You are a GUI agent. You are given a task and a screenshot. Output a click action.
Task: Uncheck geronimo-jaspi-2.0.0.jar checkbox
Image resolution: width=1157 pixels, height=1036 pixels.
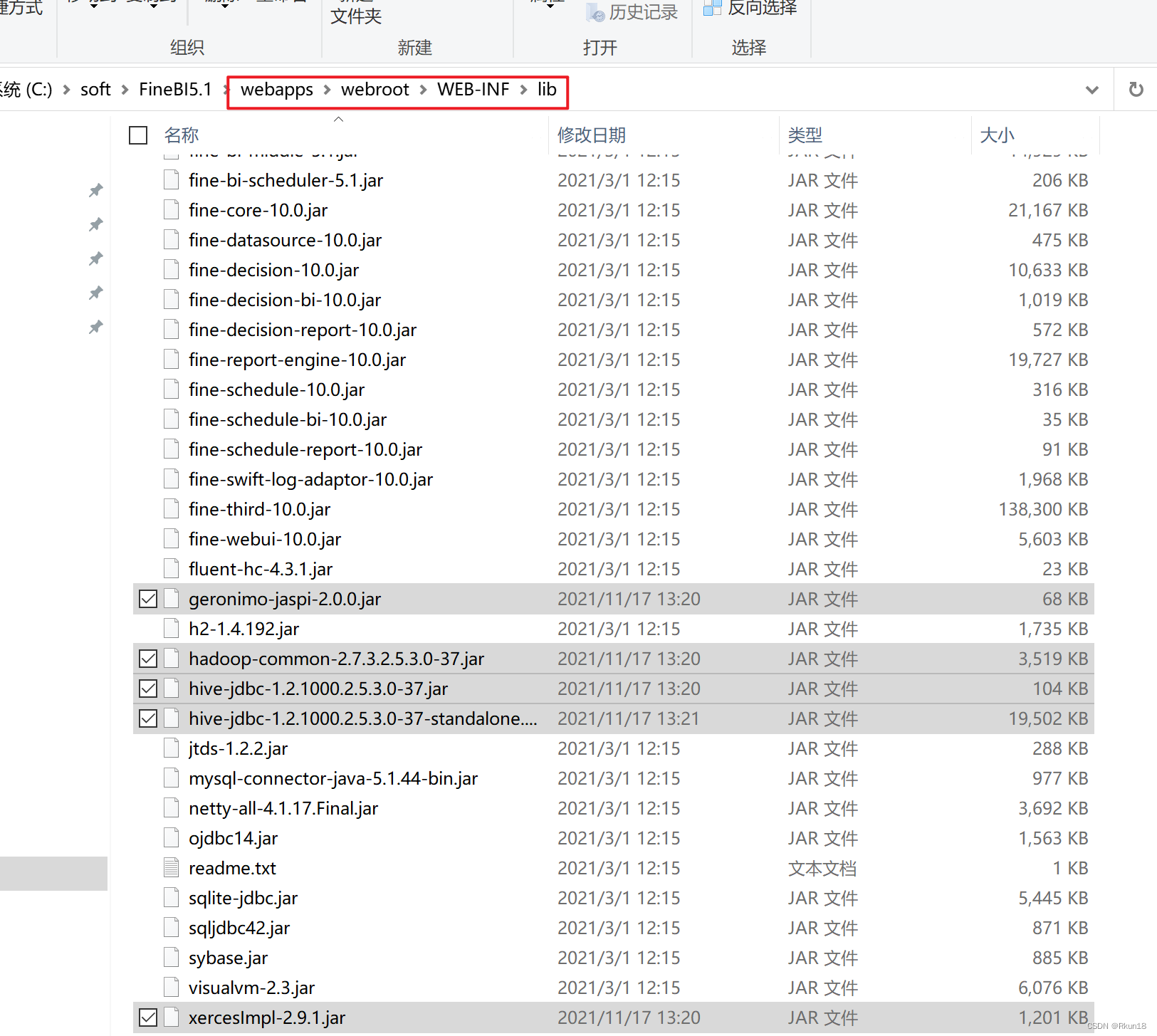[148, 600]
